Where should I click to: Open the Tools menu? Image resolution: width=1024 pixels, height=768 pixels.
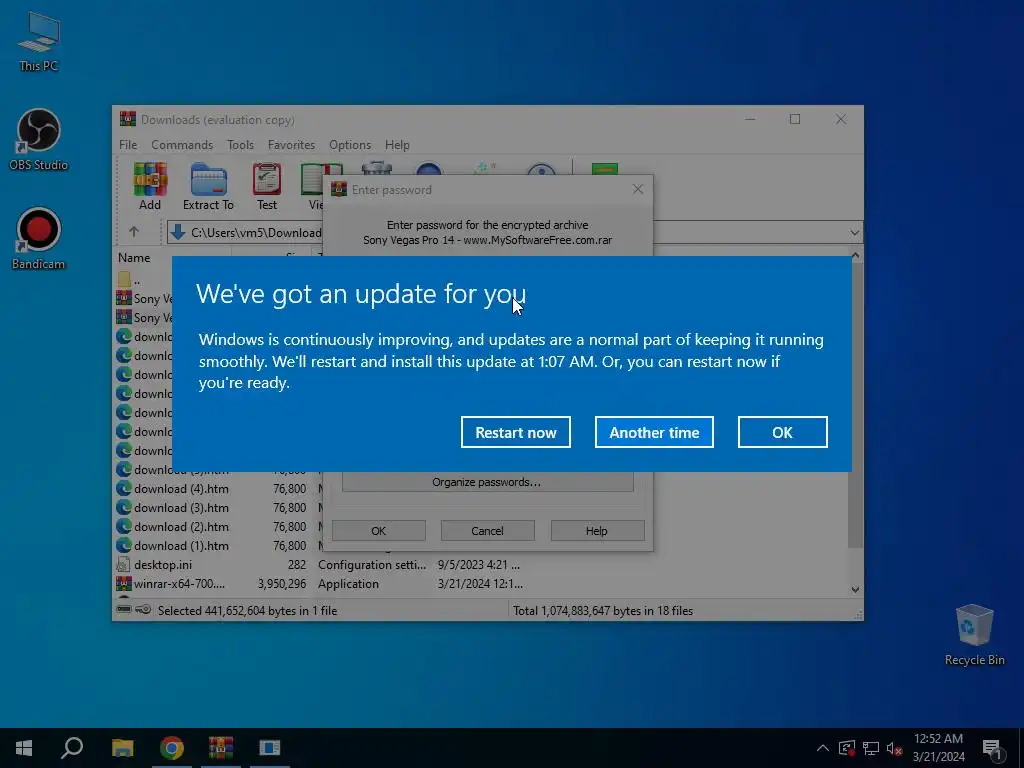[x=240, y=145]
